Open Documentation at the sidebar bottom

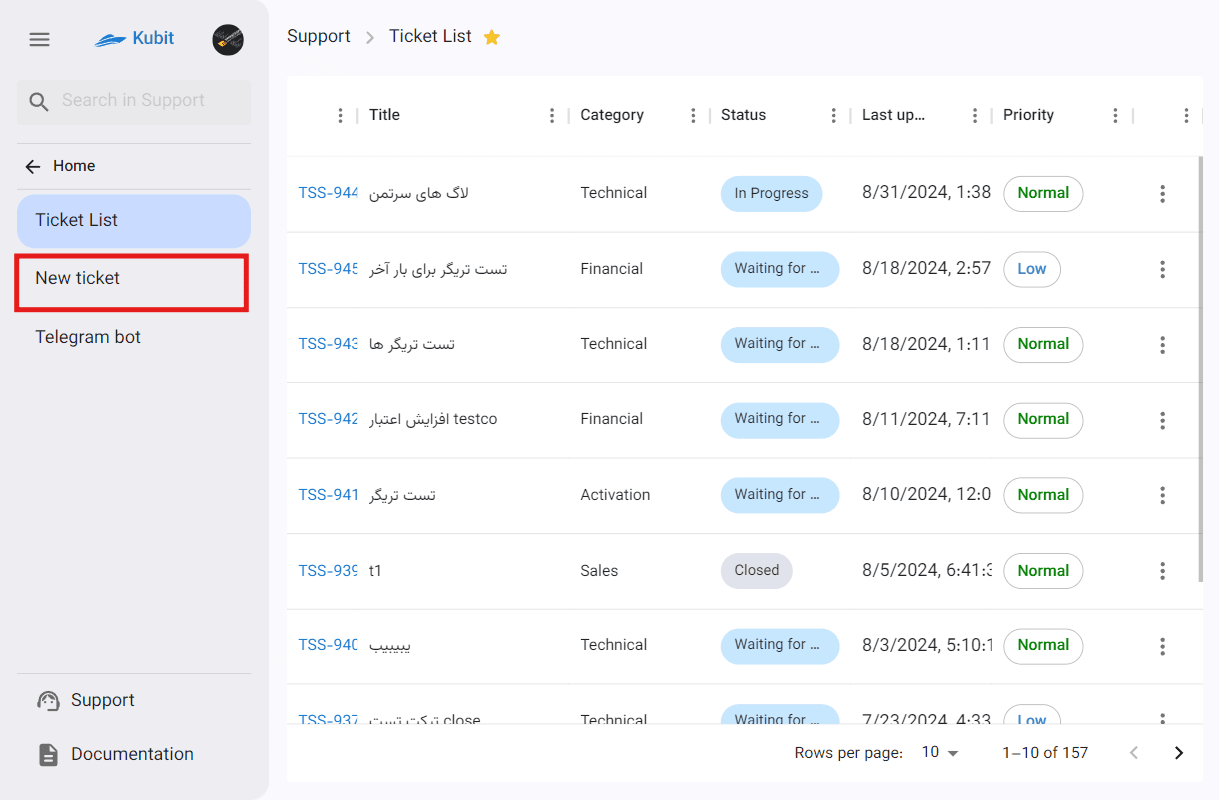click(x=134, y=755)
